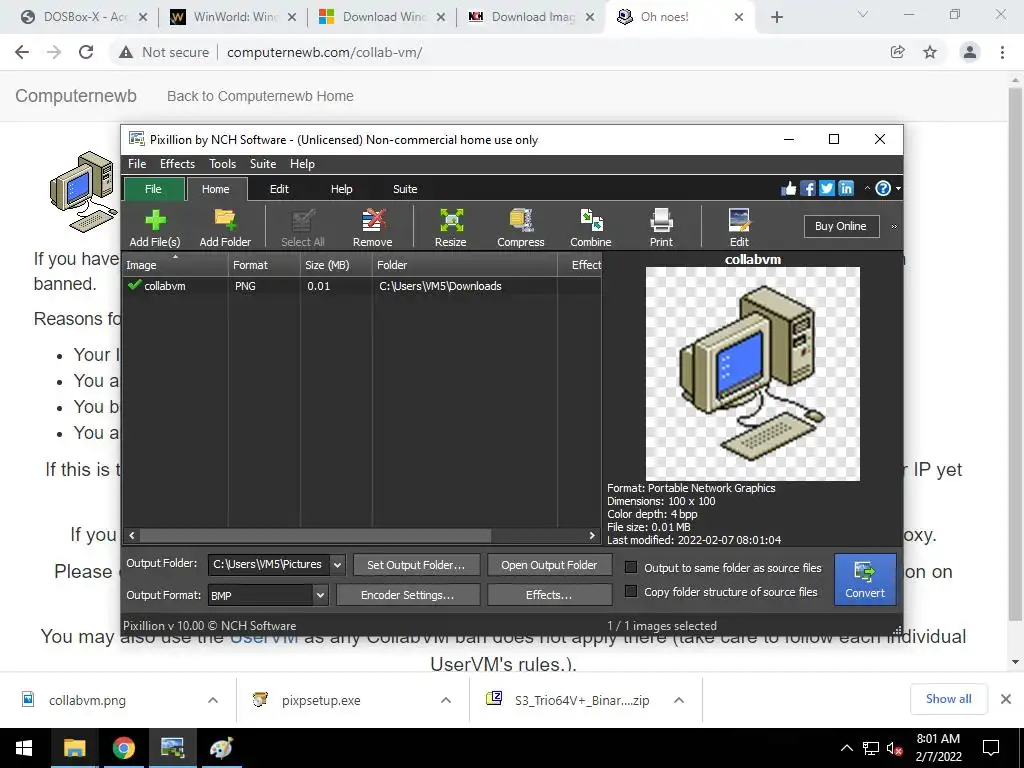1024x768 pixels.
Task: Open File Explorer from taskbar
Action: click(74, 748)
